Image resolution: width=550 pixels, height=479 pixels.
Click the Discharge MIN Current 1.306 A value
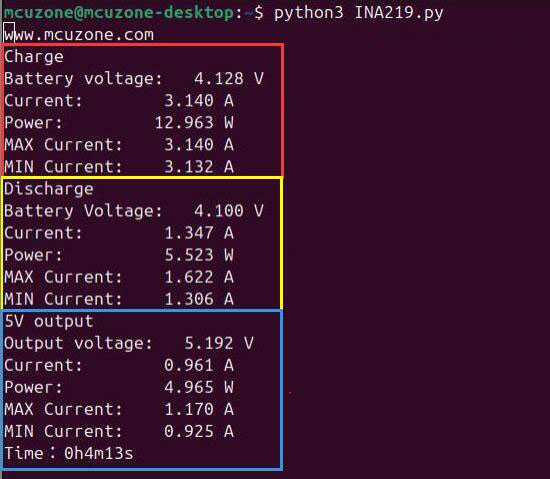tap(199, 299)
